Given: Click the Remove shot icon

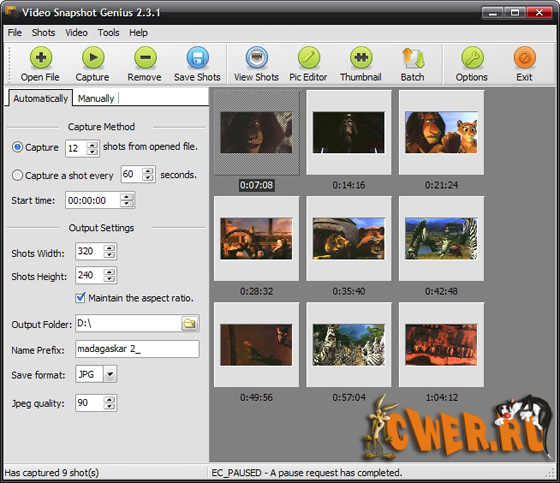Looking at the screenshot, I should point(145,58).
